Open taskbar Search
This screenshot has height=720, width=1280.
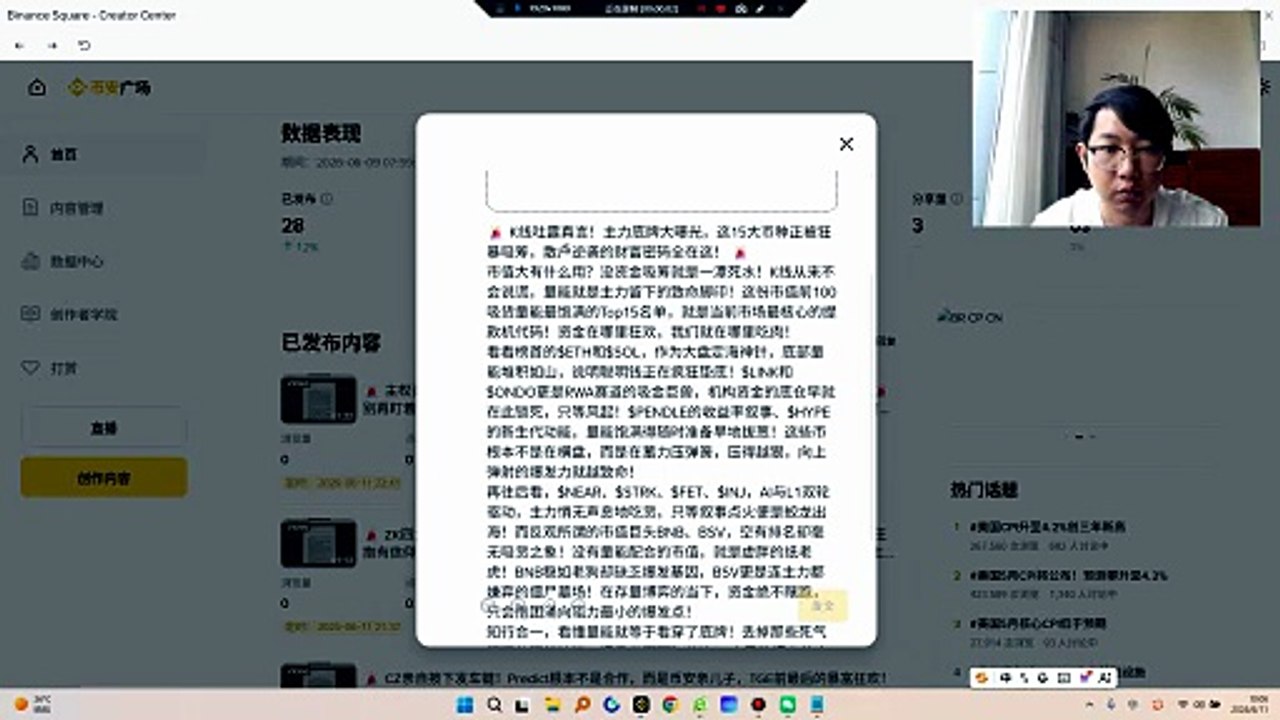click(x=494, y=705)
